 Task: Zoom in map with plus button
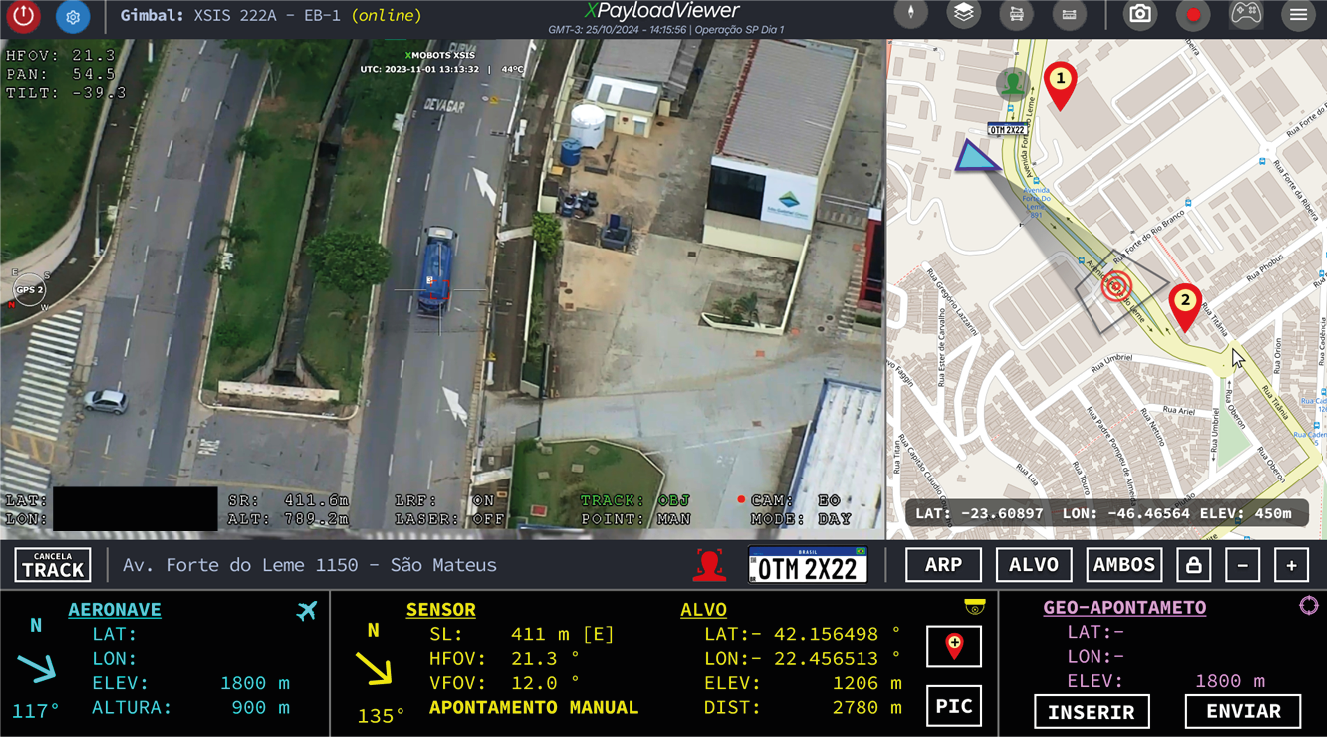[x=1291, y=565]
